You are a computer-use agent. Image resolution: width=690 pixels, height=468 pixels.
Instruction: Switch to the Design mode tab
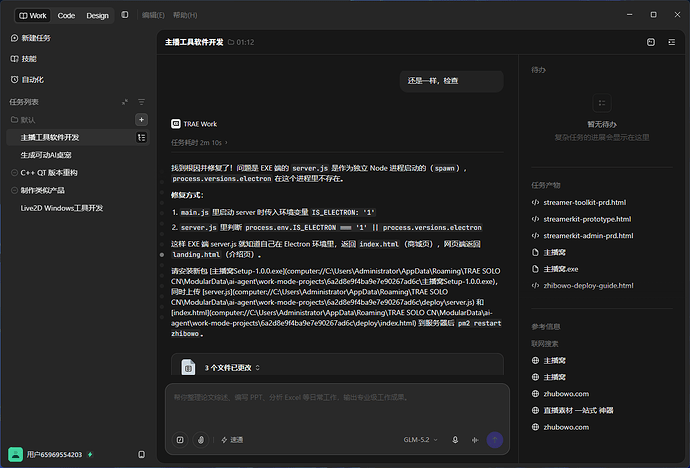[97, 15]
